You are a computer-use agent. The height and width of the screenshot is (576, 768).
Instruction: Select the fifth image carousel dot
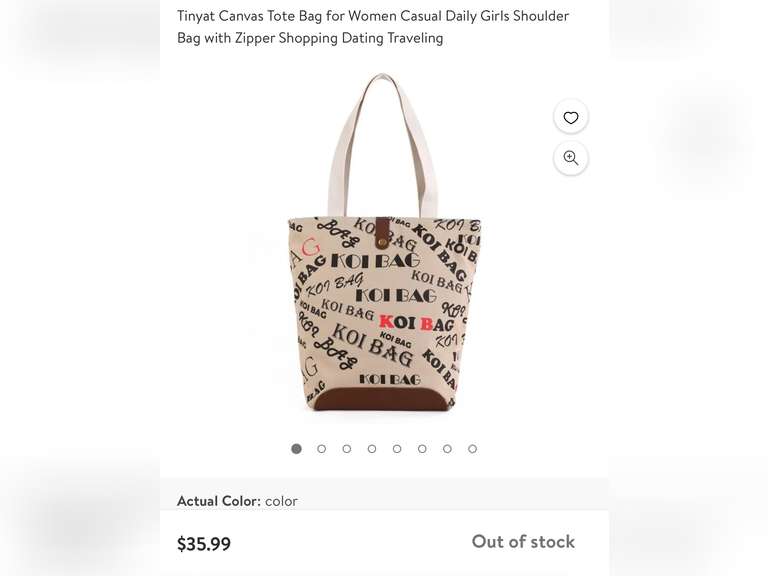pos(397,449)
